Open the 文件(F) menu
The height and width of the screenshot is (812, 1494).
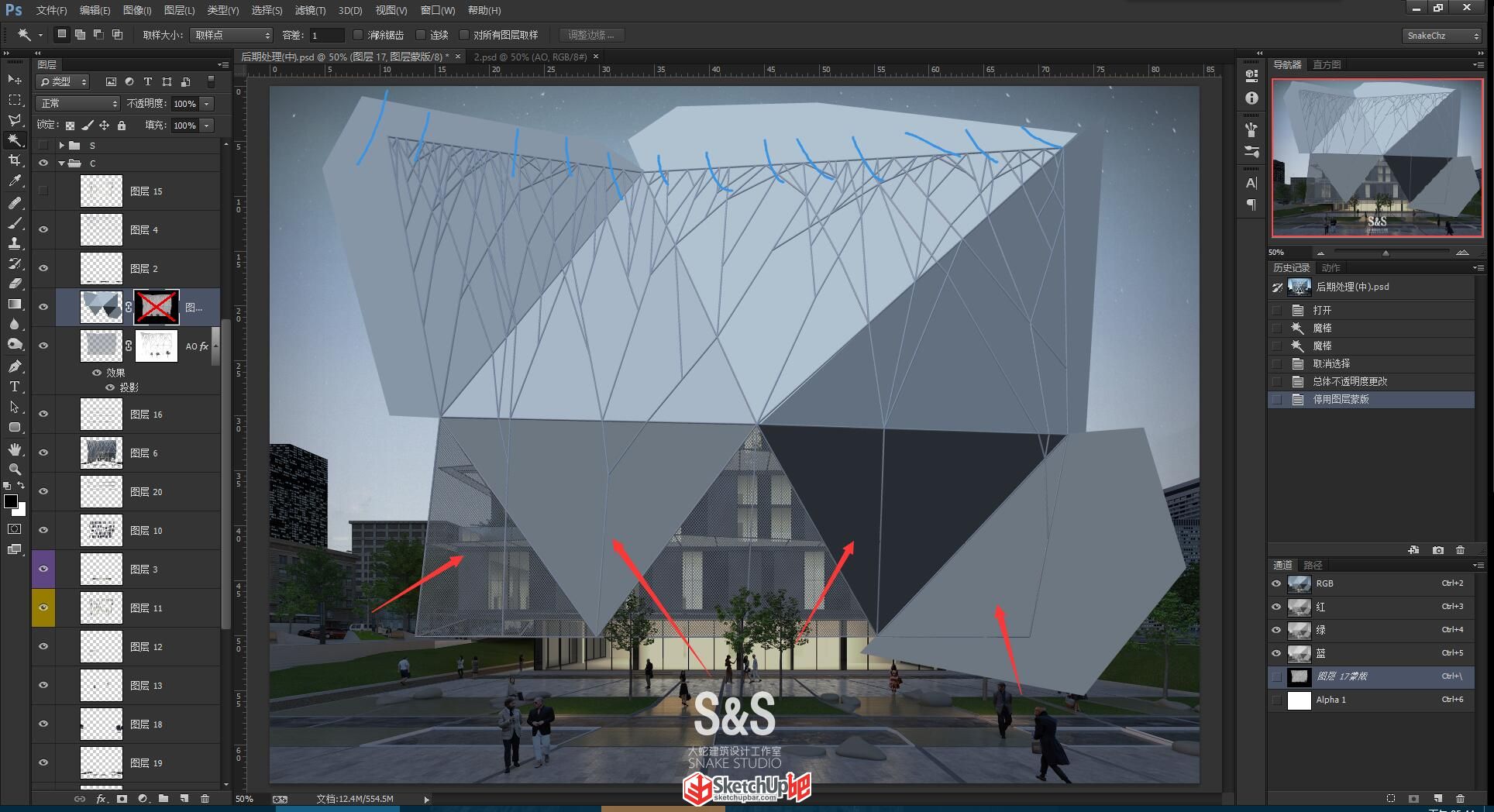click(52, 10)
